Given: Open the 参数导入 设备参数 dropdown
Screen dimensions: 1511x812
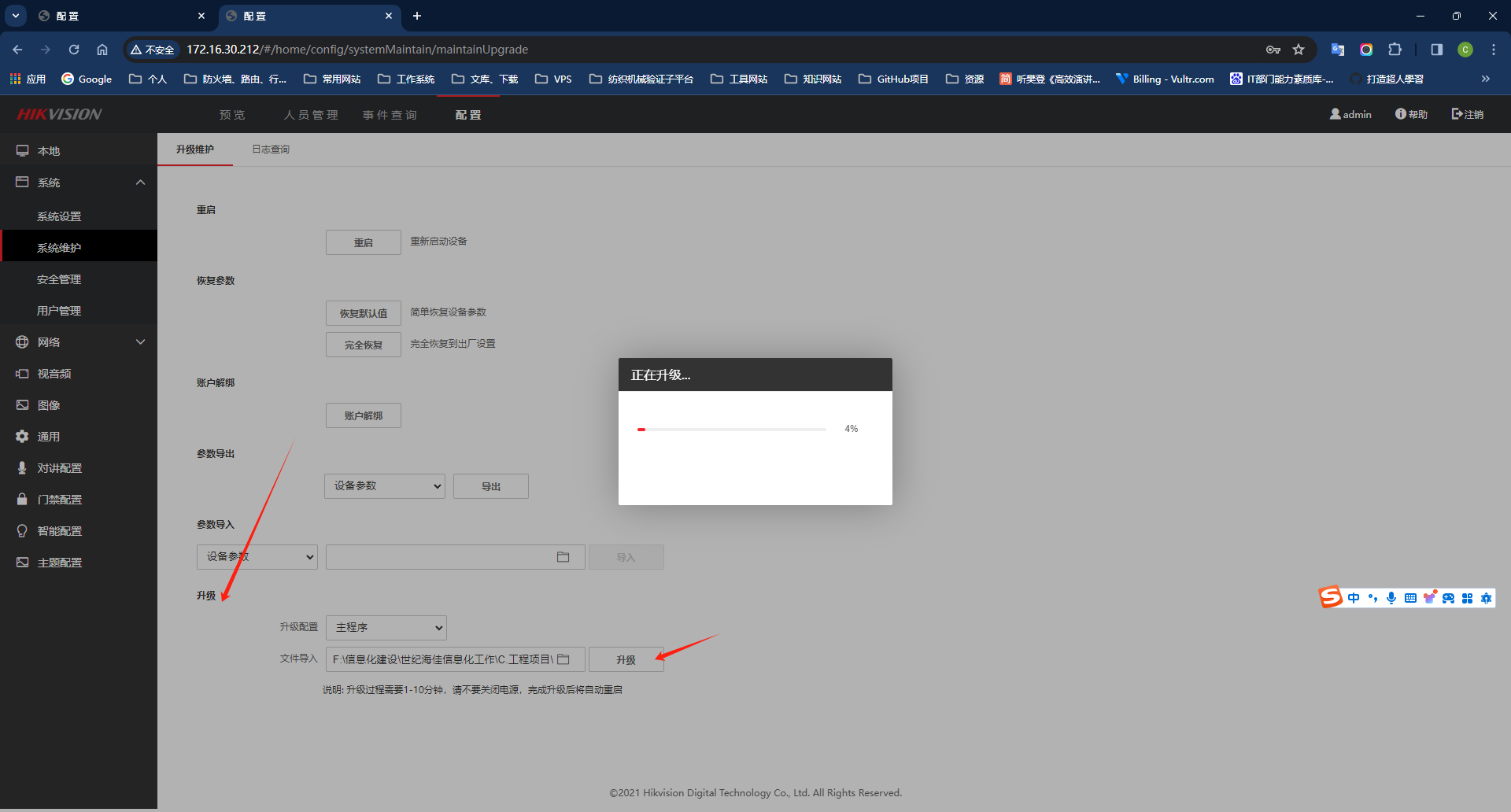Looking at the screenshot, I should click(x=257, y=557).
